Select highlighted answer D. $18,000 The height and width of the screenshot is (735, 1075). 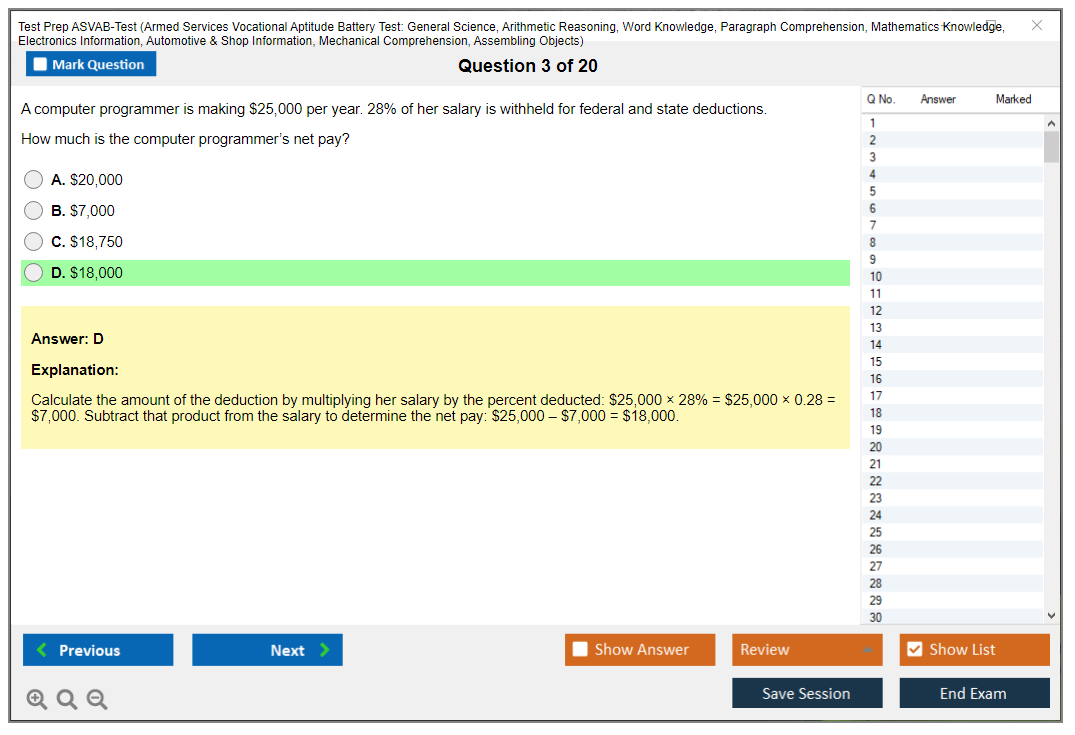tap(34, 273)
